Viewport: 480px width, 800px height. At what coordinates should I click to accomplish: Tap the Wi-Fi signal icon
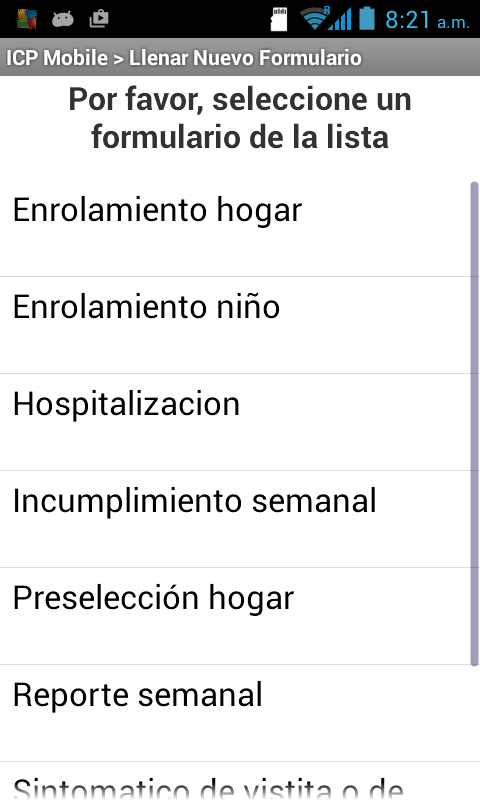point(314,19)
